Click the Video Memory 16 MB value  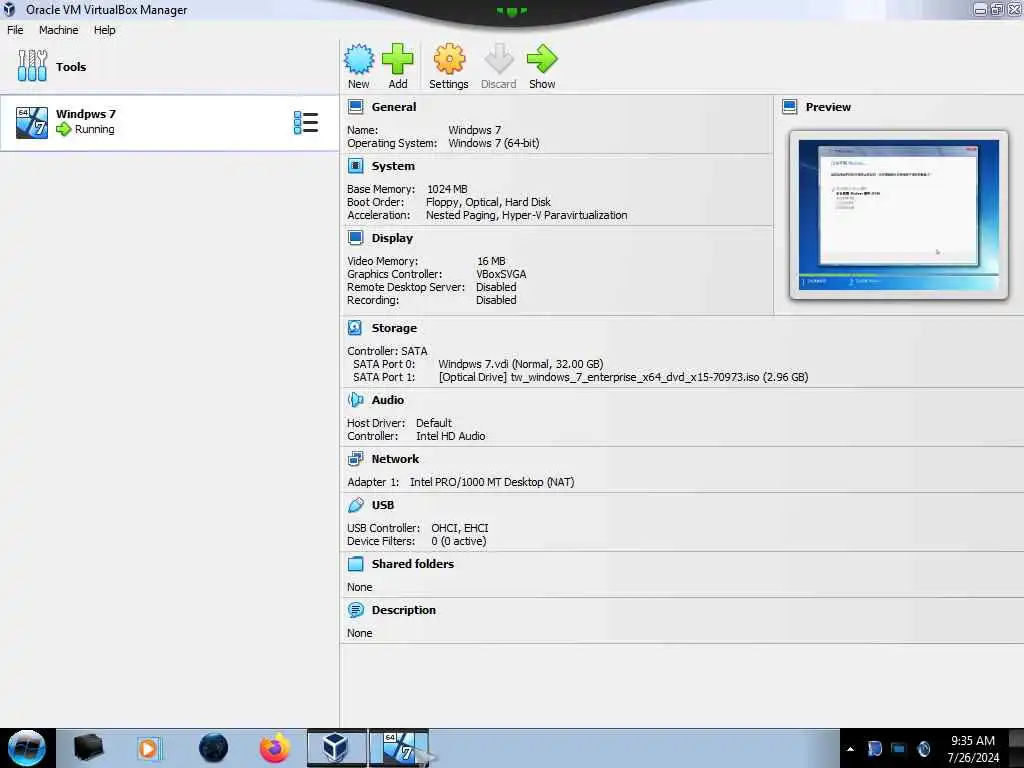tap(491, 261)
